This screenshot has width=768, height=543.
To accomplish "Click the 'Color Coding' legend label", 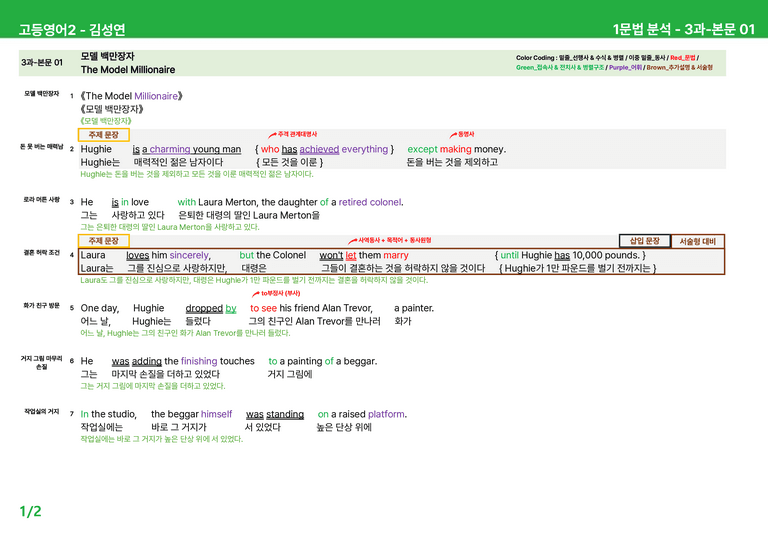I will tap(536, 58).
